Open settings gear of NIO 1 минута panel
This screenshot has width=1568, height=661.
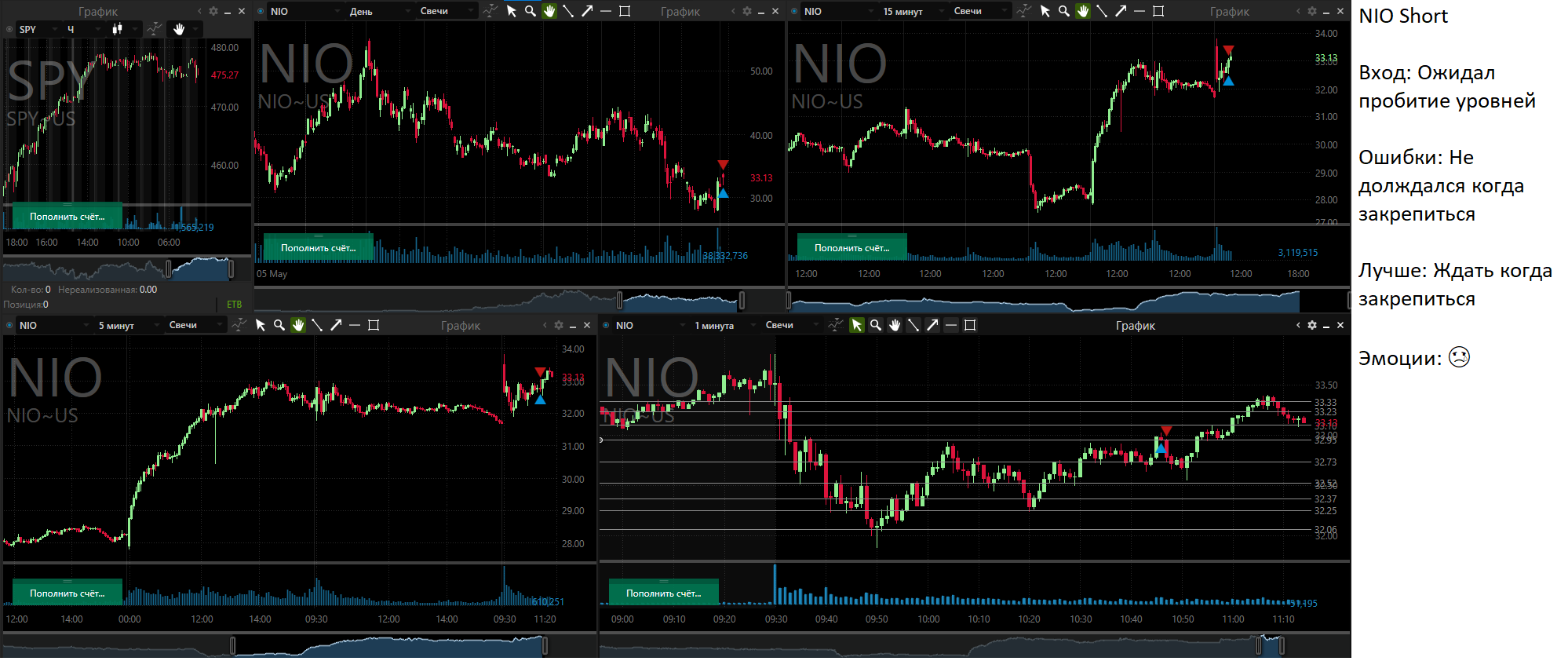1312,325
